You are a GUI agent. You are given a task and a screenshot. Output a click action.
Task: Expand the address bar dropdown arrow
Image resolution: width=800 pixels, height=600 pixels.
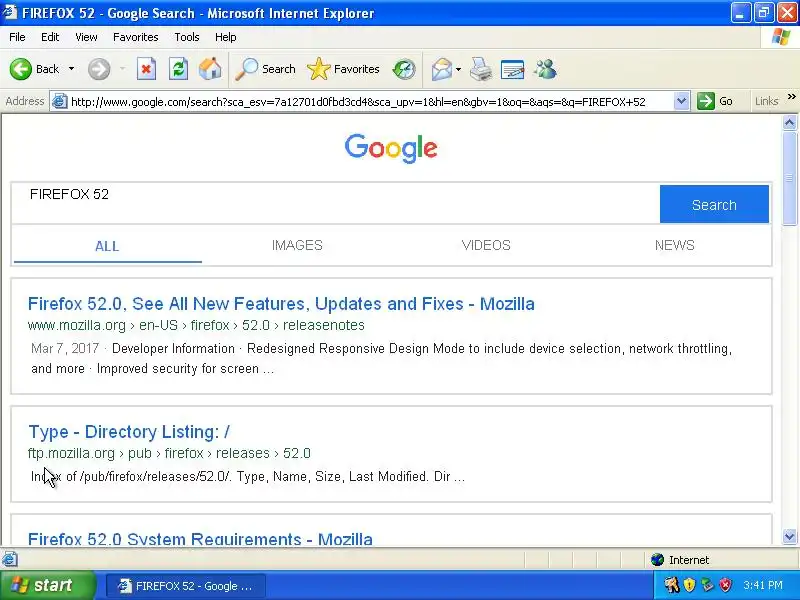click(681, 102)
